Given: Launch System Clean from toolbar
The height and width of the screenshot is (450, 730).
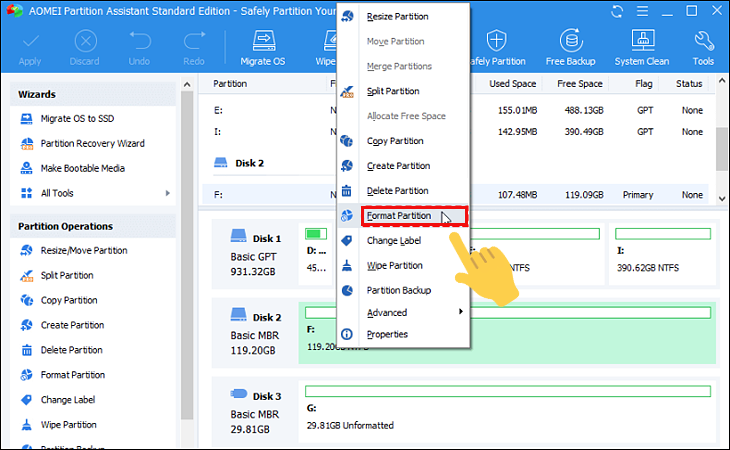Looking at the screenshot, I should click(642, 48).
